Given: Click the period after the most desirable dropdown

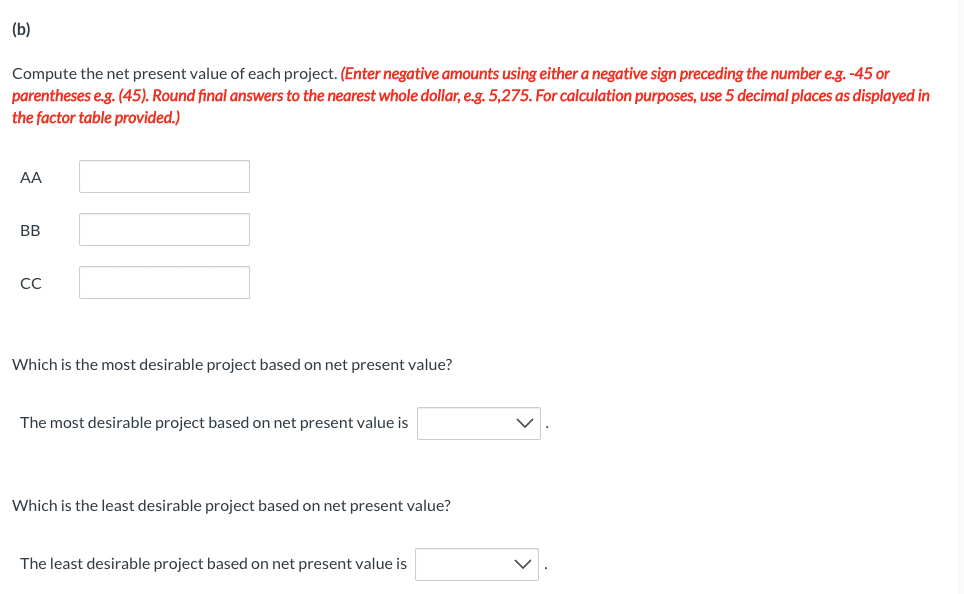Looking at the screenshot, I should tap(547, 425).
